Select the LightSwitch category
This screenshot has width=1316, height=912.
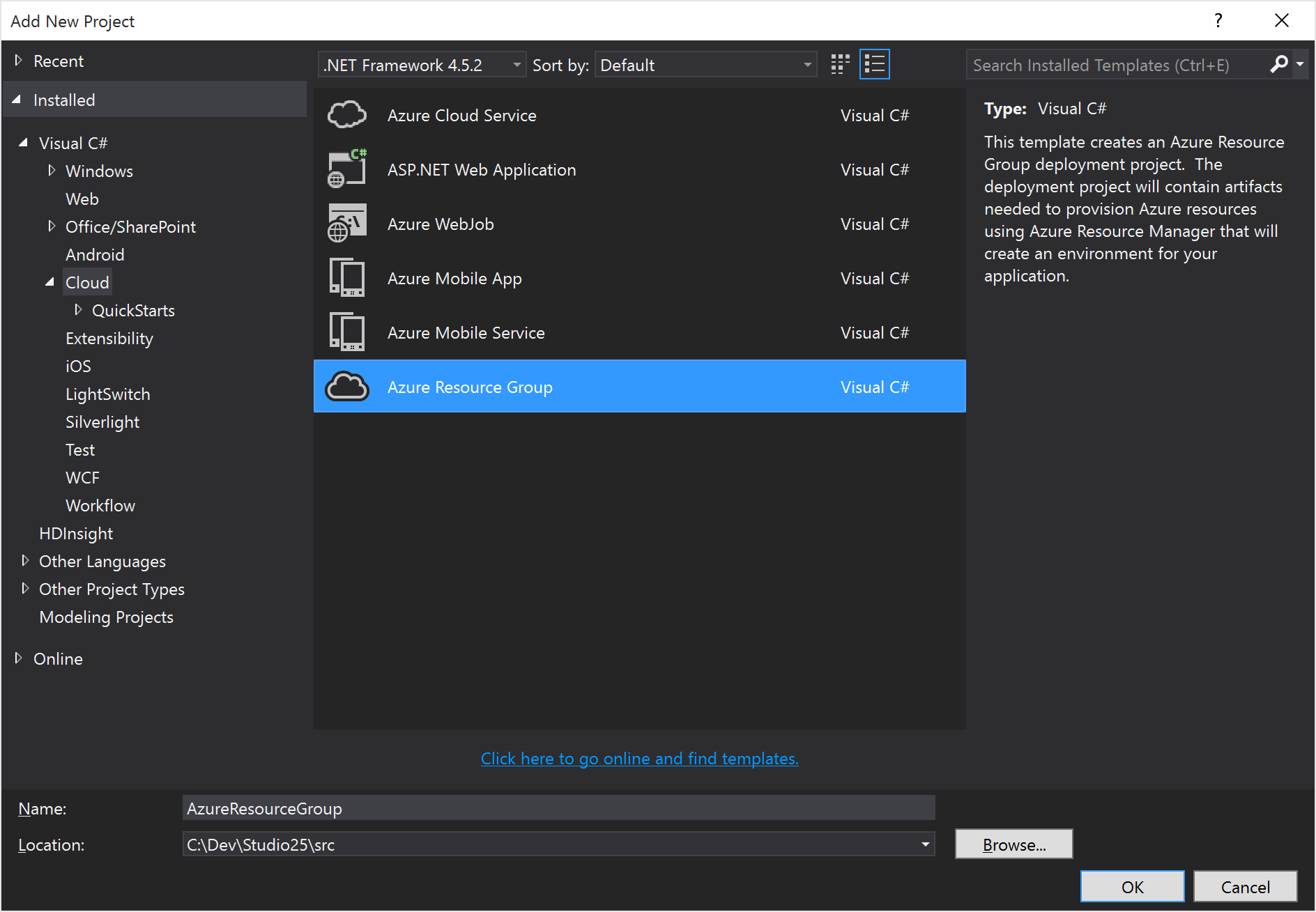coord(108,394)
